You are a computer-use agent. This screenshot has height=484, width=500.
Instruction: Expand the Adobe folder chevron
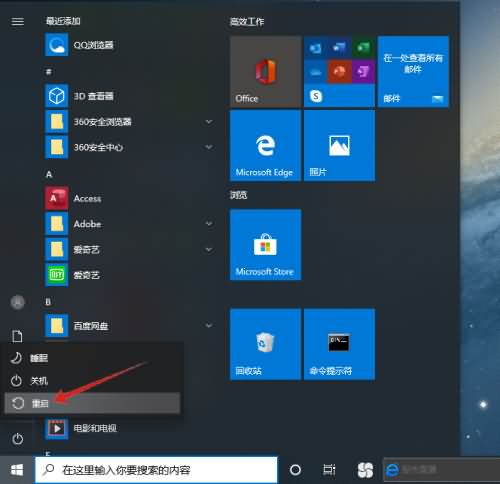209,224
